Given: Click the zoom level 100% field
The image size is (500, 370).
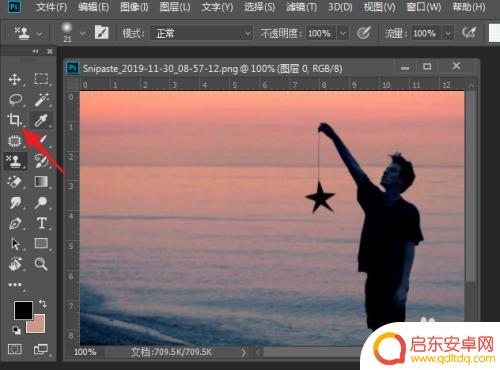Looking at the screenshot, I should pyautogui.click(x=85, y=352).
